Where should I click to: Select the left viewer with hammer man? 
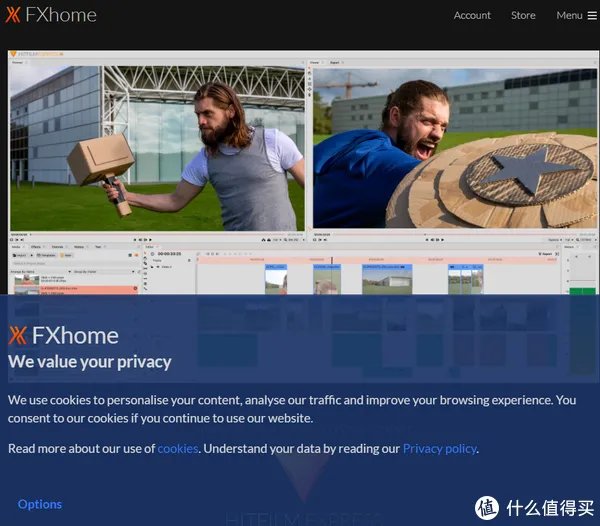tap(157, 148)
